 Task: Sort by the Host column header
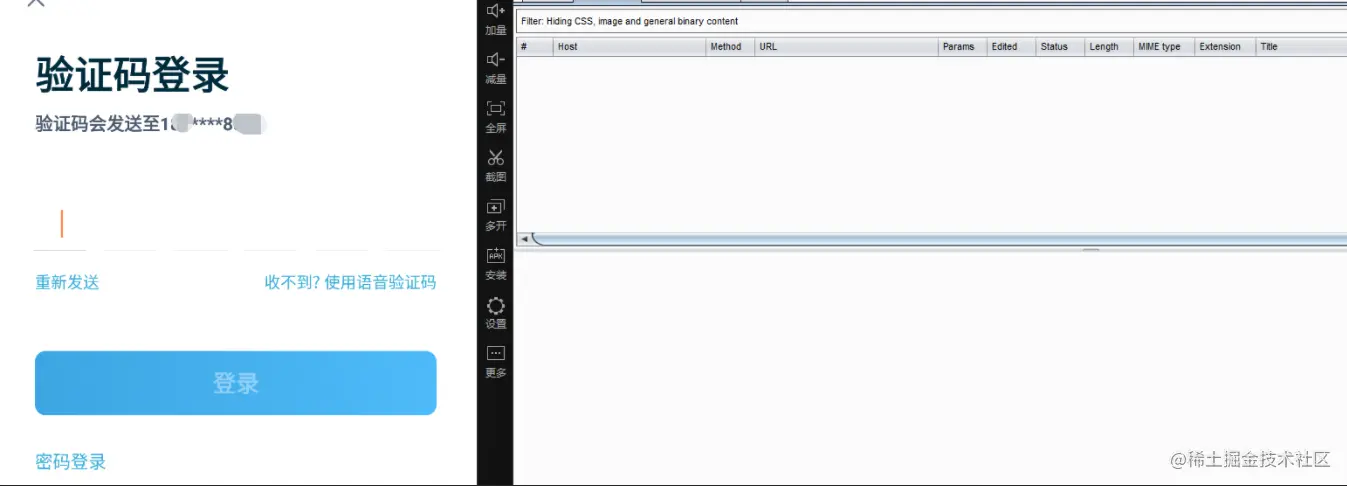point(630,47)
